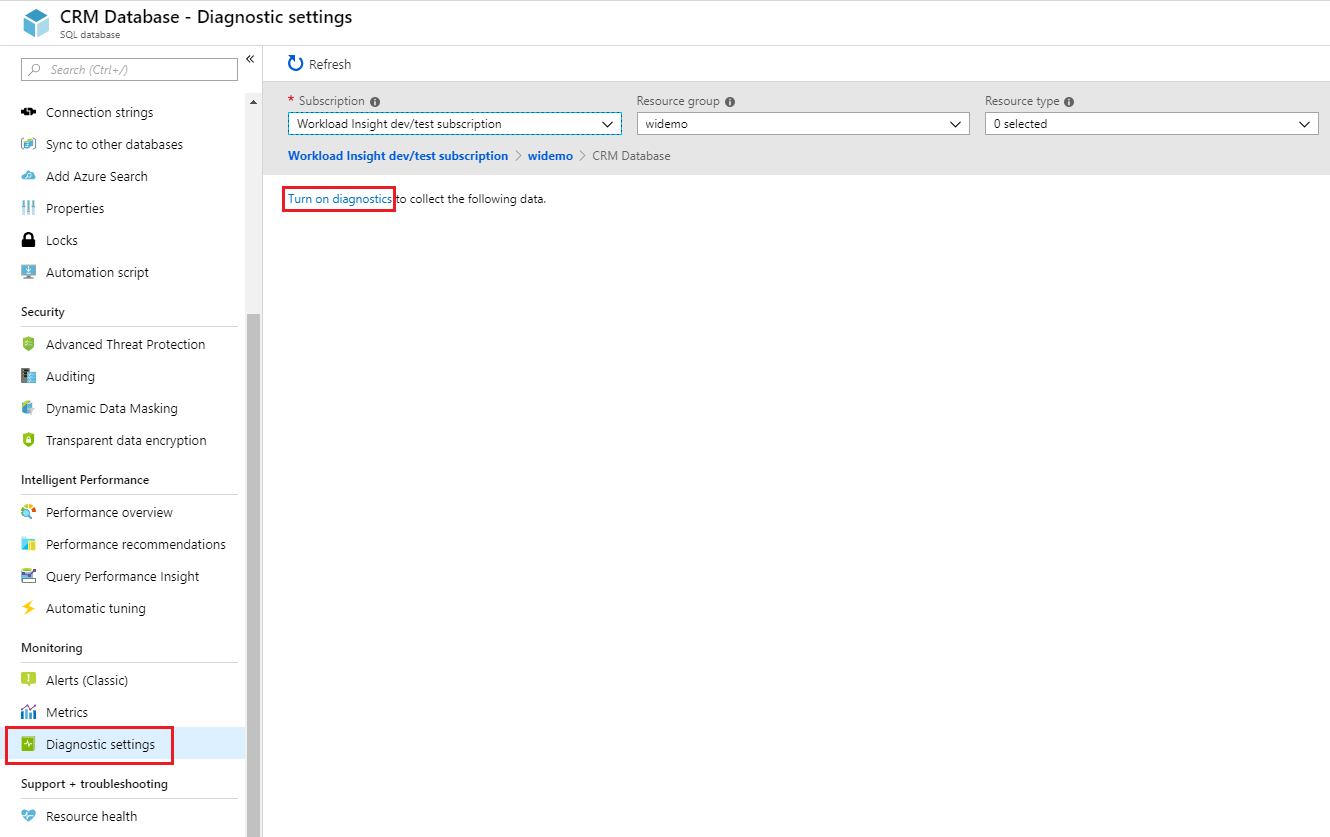Image resolution: width=1330 pixels, height=837 pixels.
Task: Click the sidebar search field
Action: [128, 68]
